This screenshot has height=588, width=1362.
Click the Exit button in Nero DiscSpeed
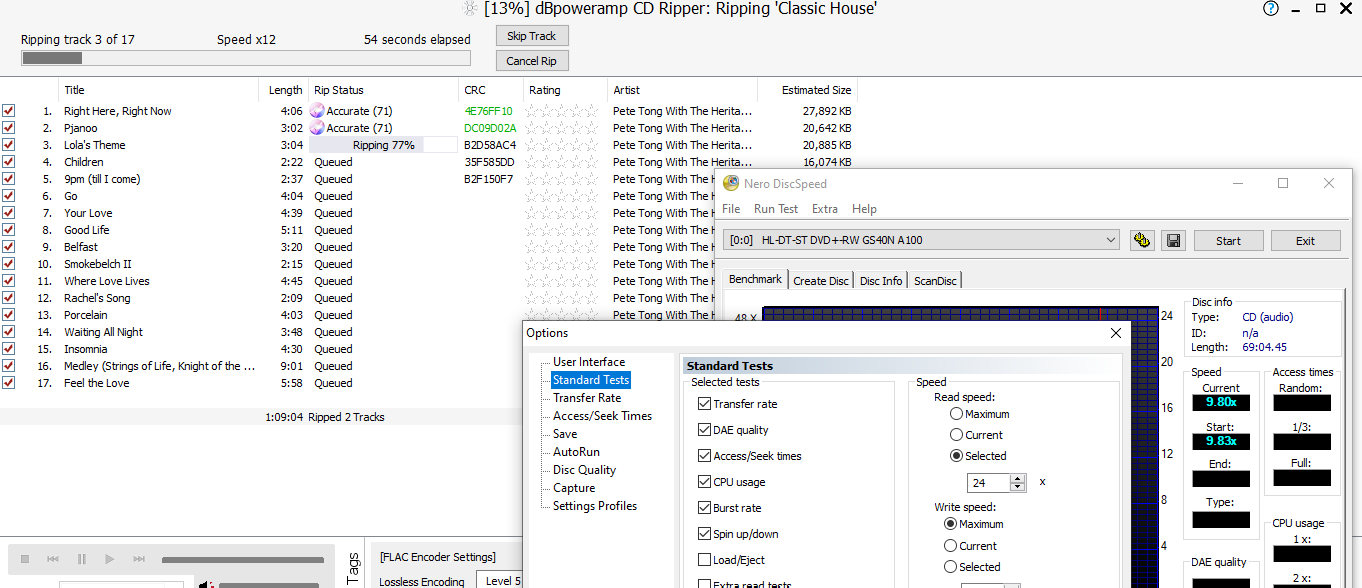click(x=1306, y=241)
